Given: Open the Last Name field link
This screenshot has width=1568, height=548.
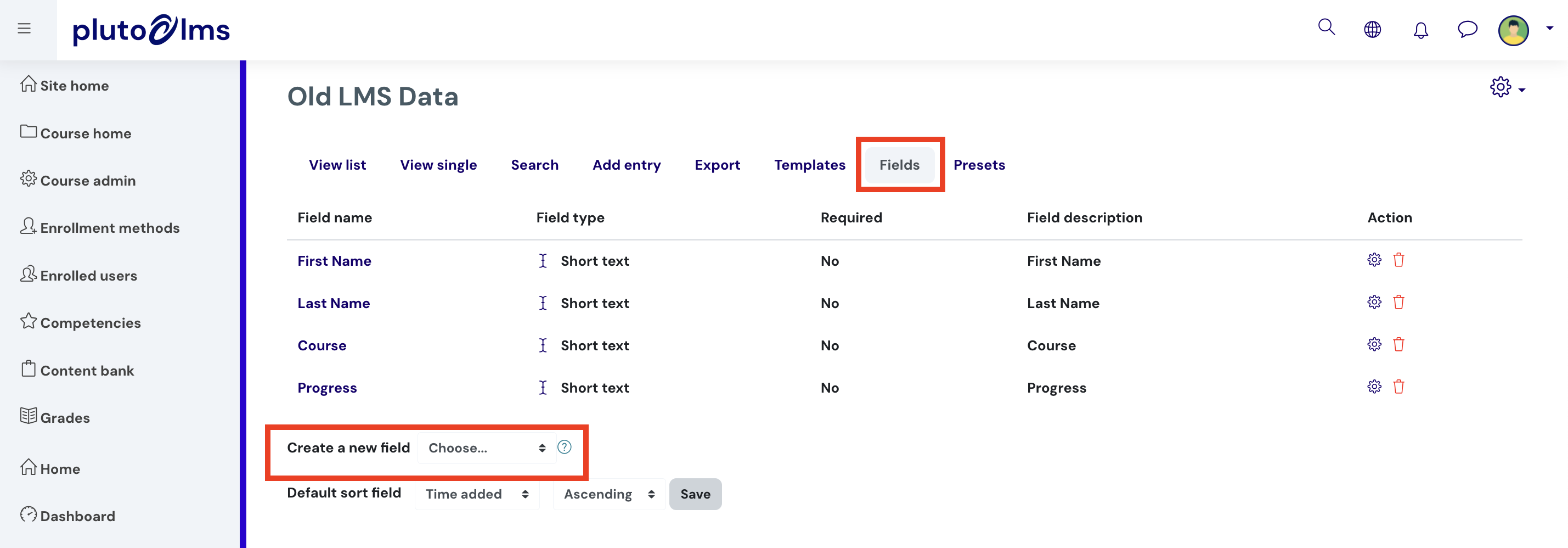Looking at the screenshot, I should pyautogui.click(x=334, y=303).
